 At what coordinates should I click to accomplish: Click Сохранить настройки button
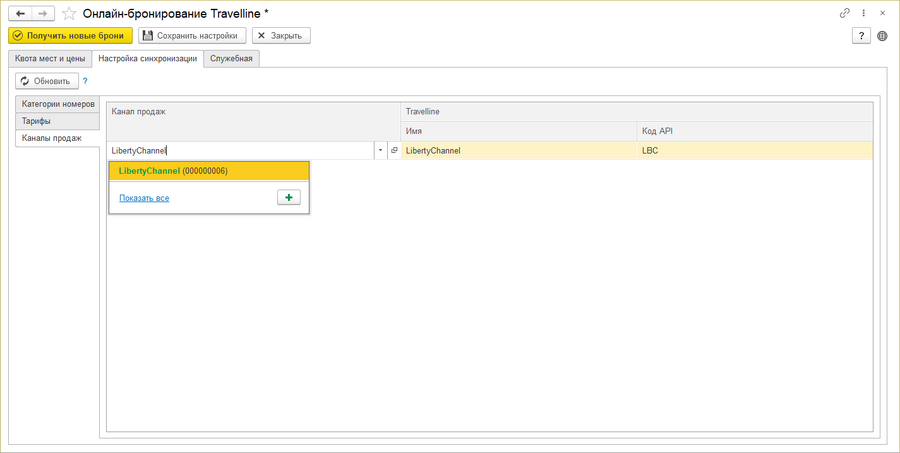click(x=192, y=36)
